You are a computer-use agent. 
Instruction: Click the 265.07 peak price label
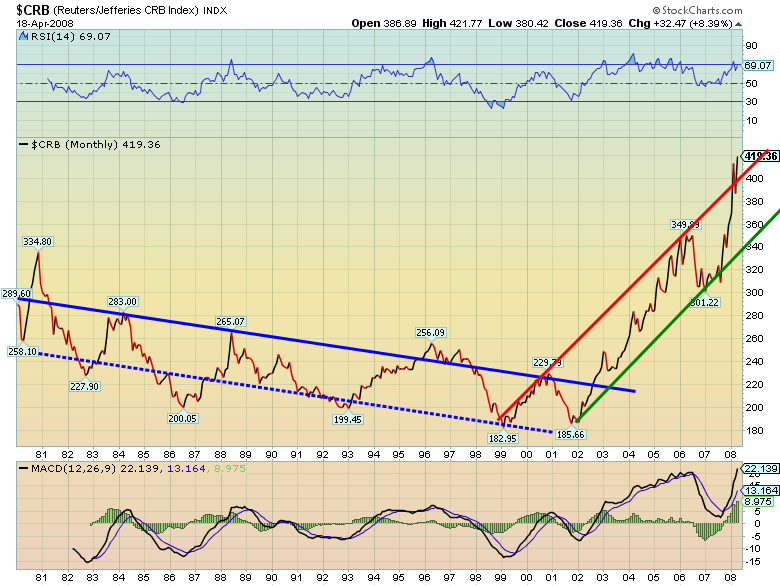tap(230, 321)
